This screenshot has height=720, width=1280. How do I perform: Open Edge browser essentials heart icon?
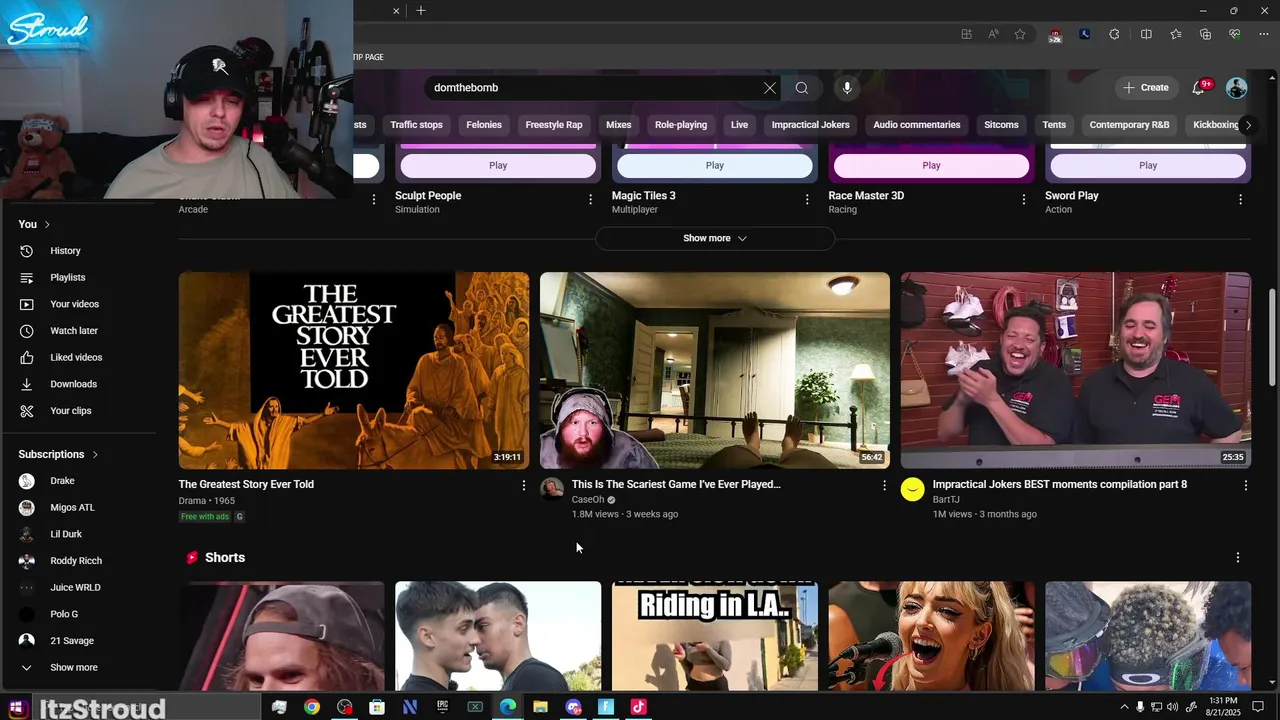[x=1235, y=34]
